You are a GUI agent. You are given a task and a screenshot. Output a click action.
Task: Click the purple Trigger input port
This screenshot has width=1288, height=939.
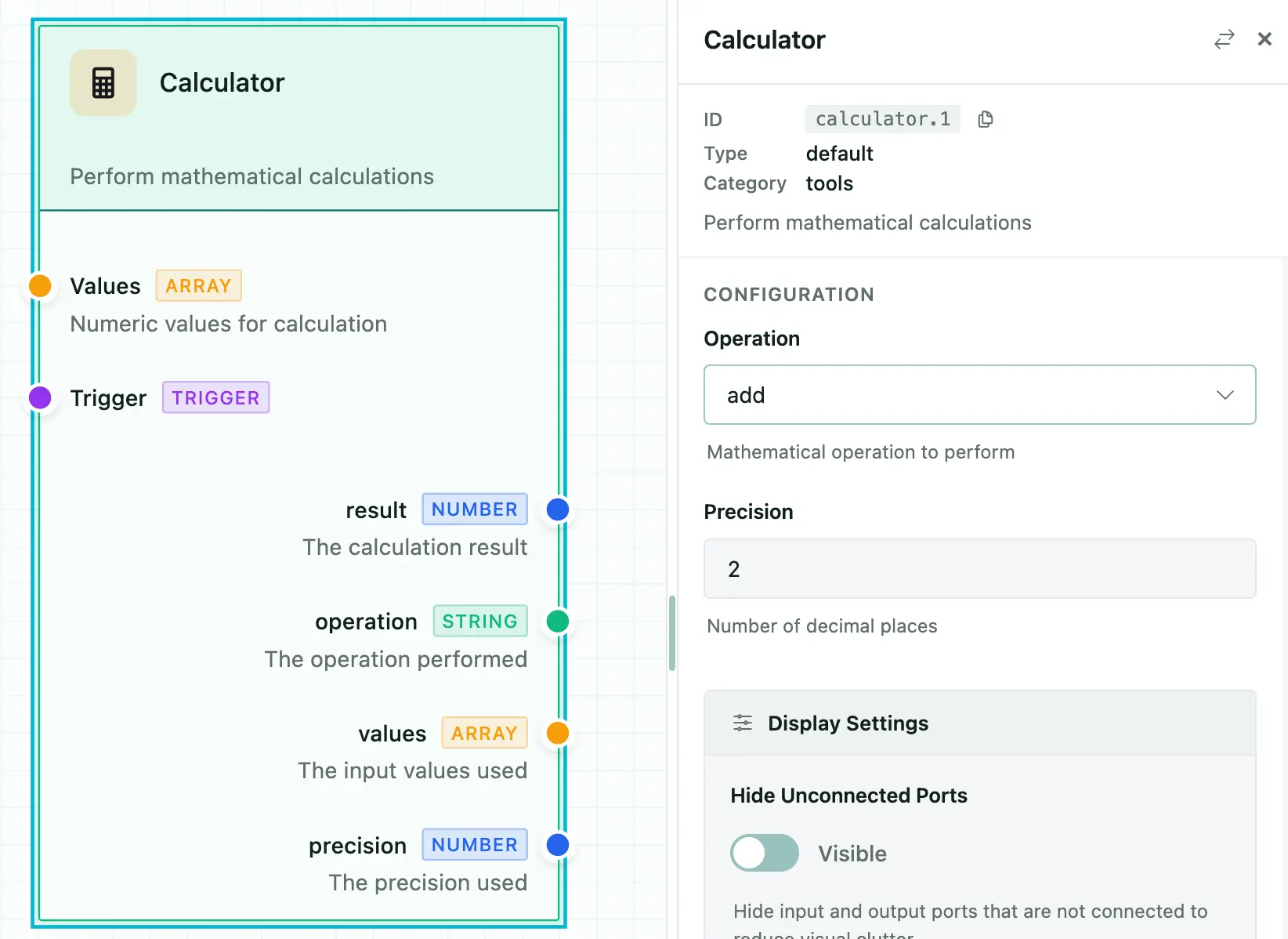[x=40, y=397]
